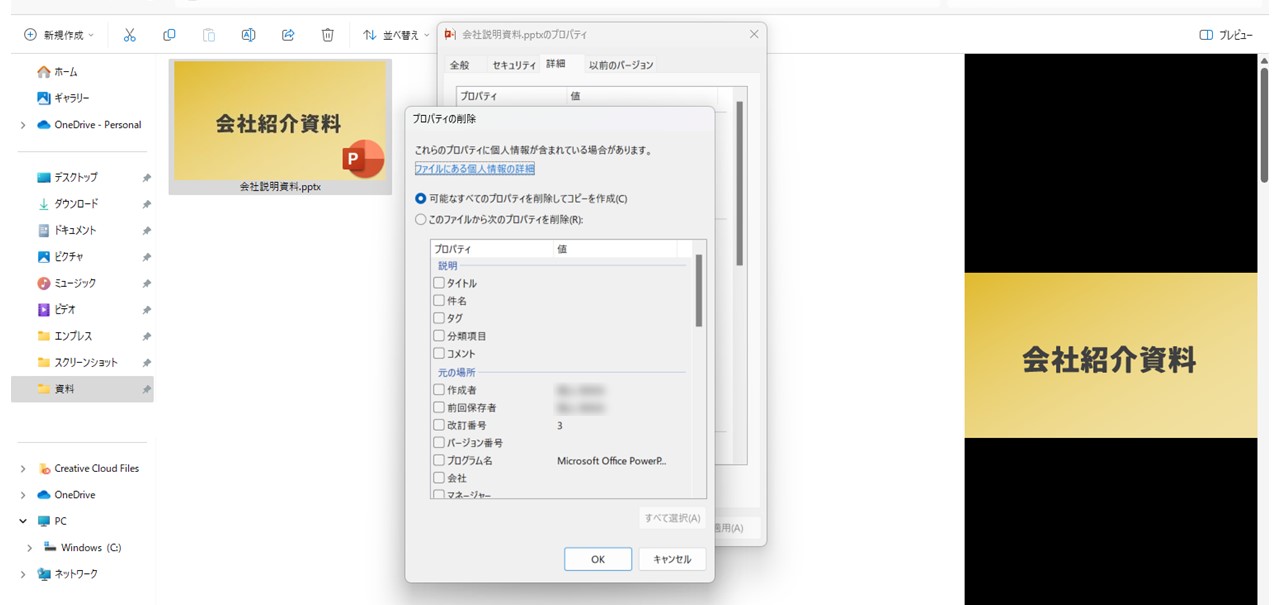Check the 分類項目 property checkbox

(x=439, y=336)
